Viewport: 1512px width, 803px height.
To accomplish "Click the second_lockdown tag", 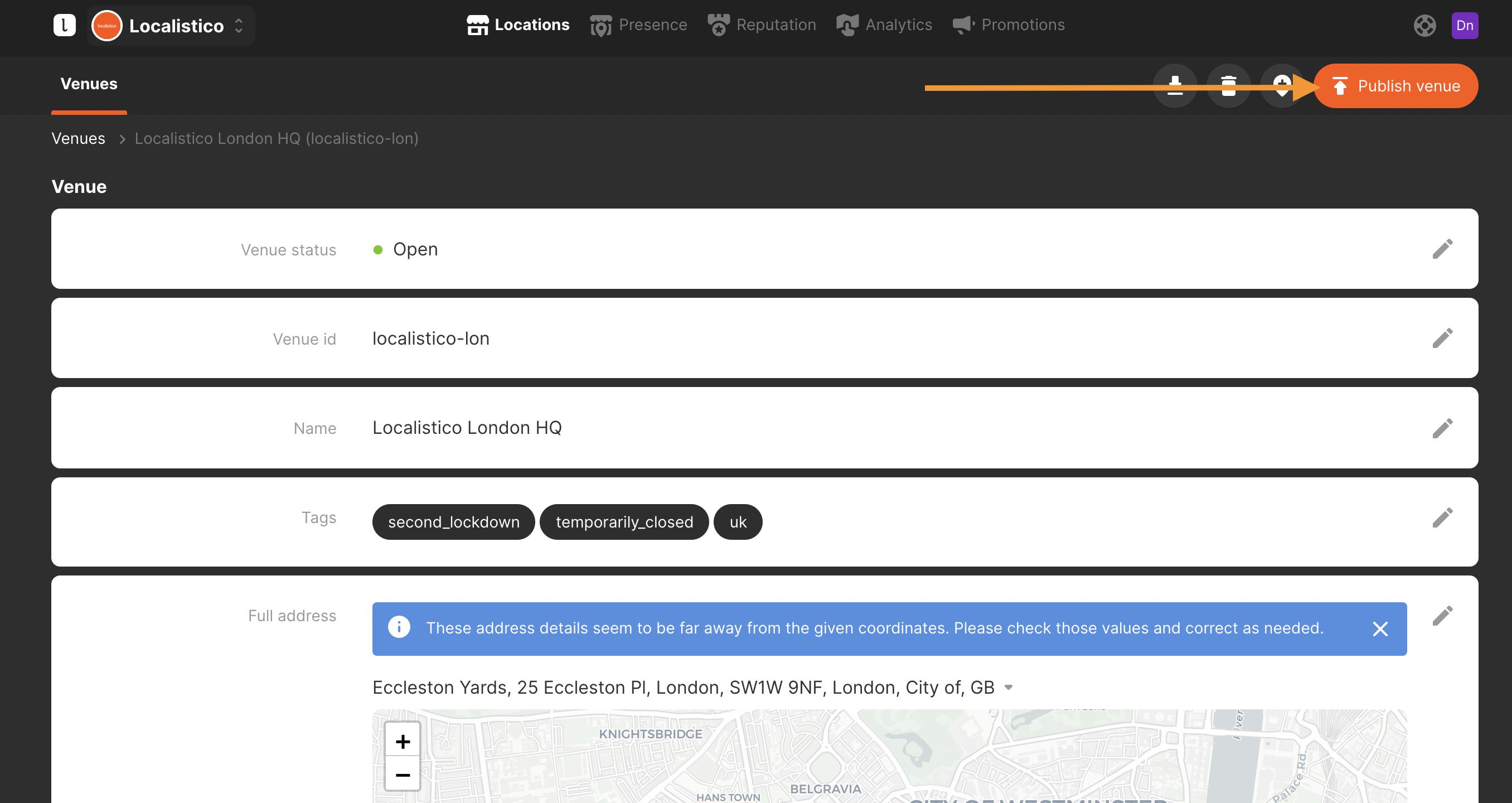I will click(454, 522).
